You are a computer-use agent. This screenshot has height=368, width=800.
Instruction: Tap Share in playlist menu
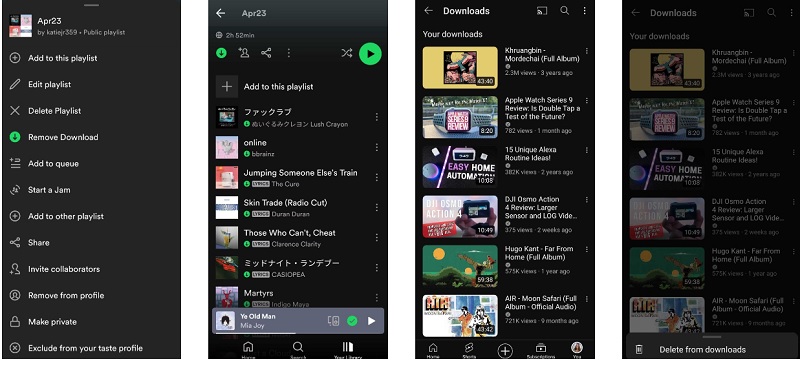tap(39, 243)
